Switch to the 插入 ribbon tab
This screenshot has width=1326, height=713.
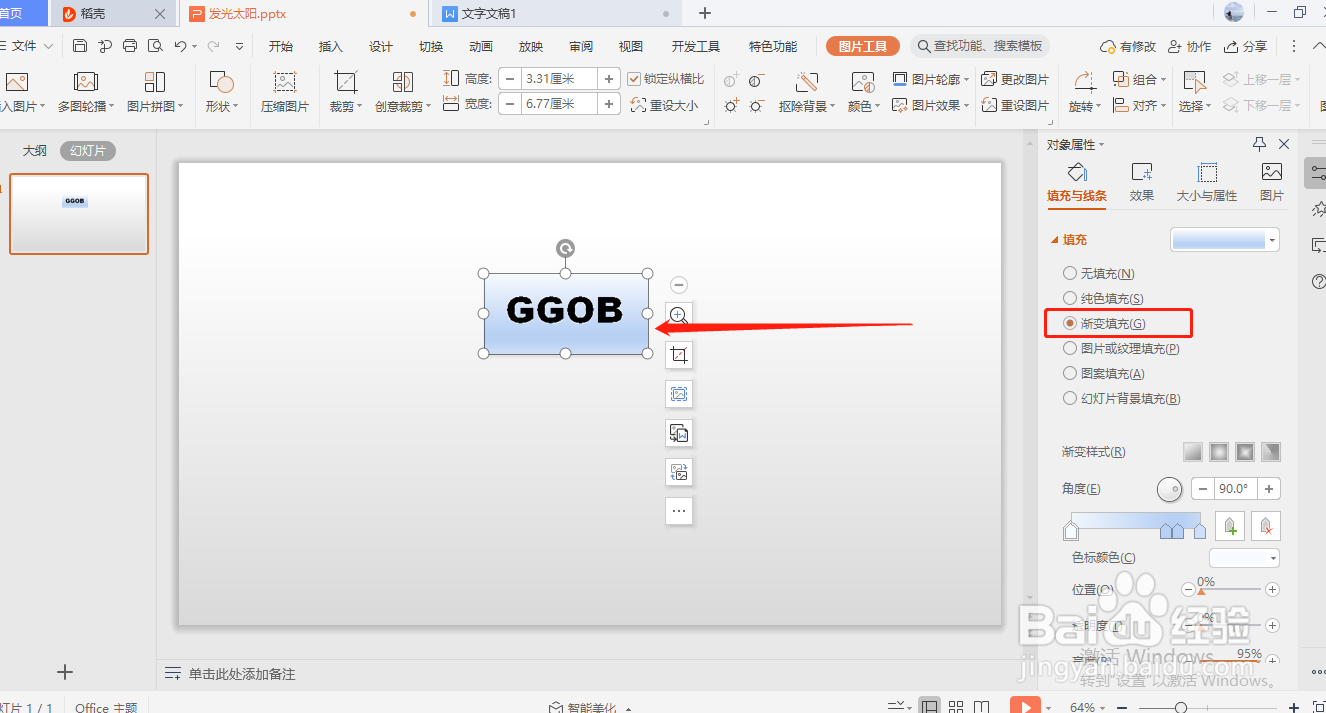click(x=330, y=45)
